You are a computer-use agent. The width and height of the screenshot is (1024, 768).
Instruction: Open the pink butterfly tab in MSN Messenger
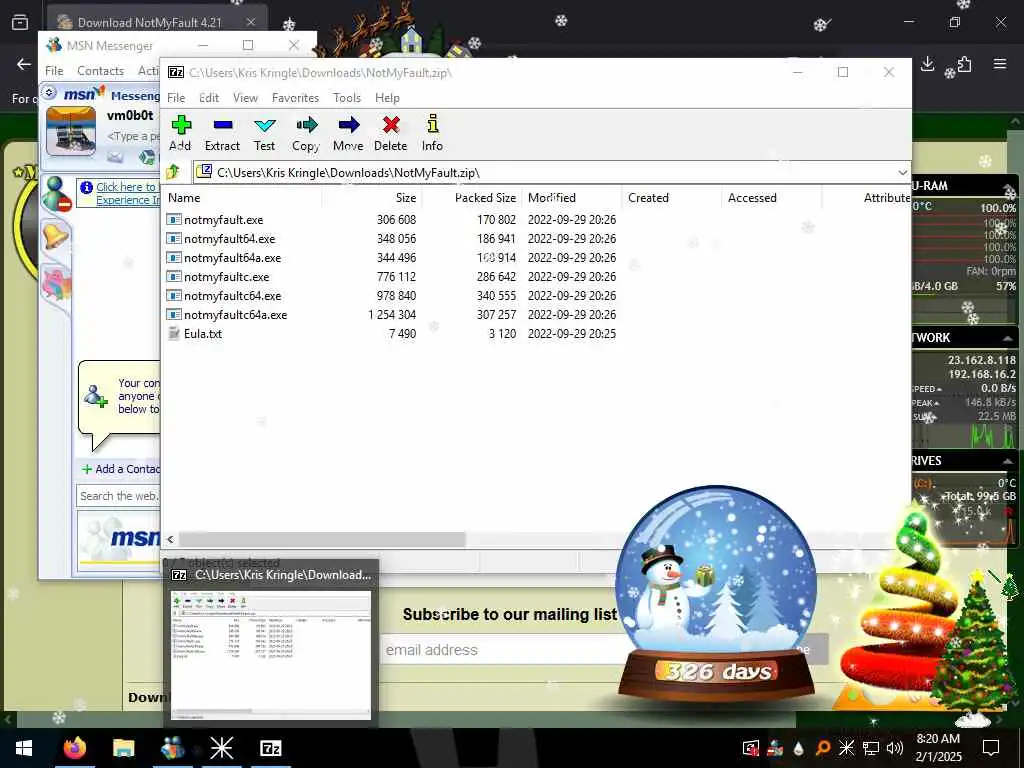point(56,283)
